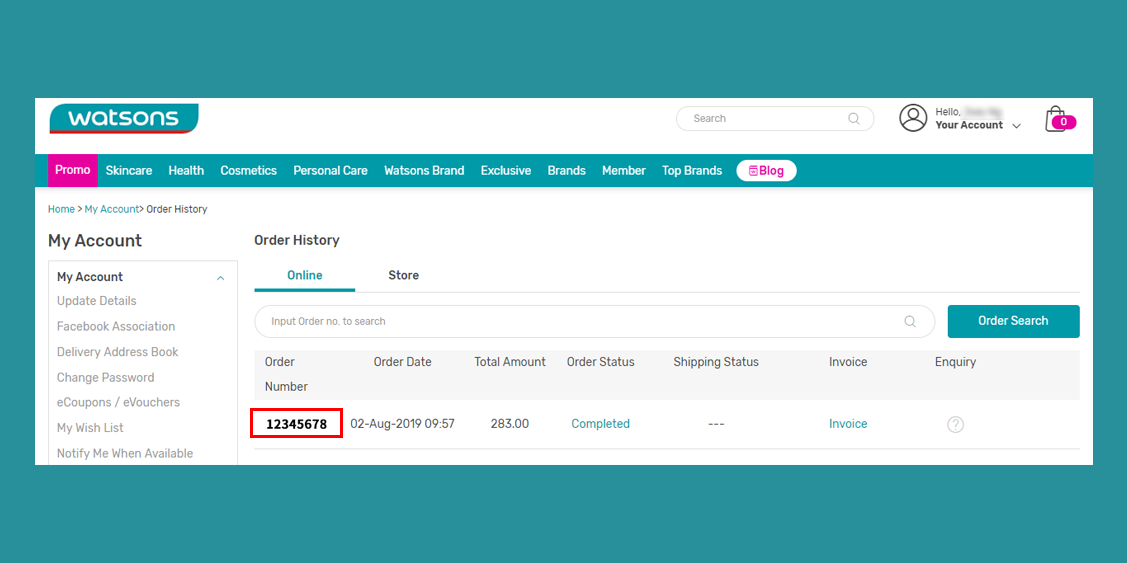Open the Promo menu item

pos(73,170)
